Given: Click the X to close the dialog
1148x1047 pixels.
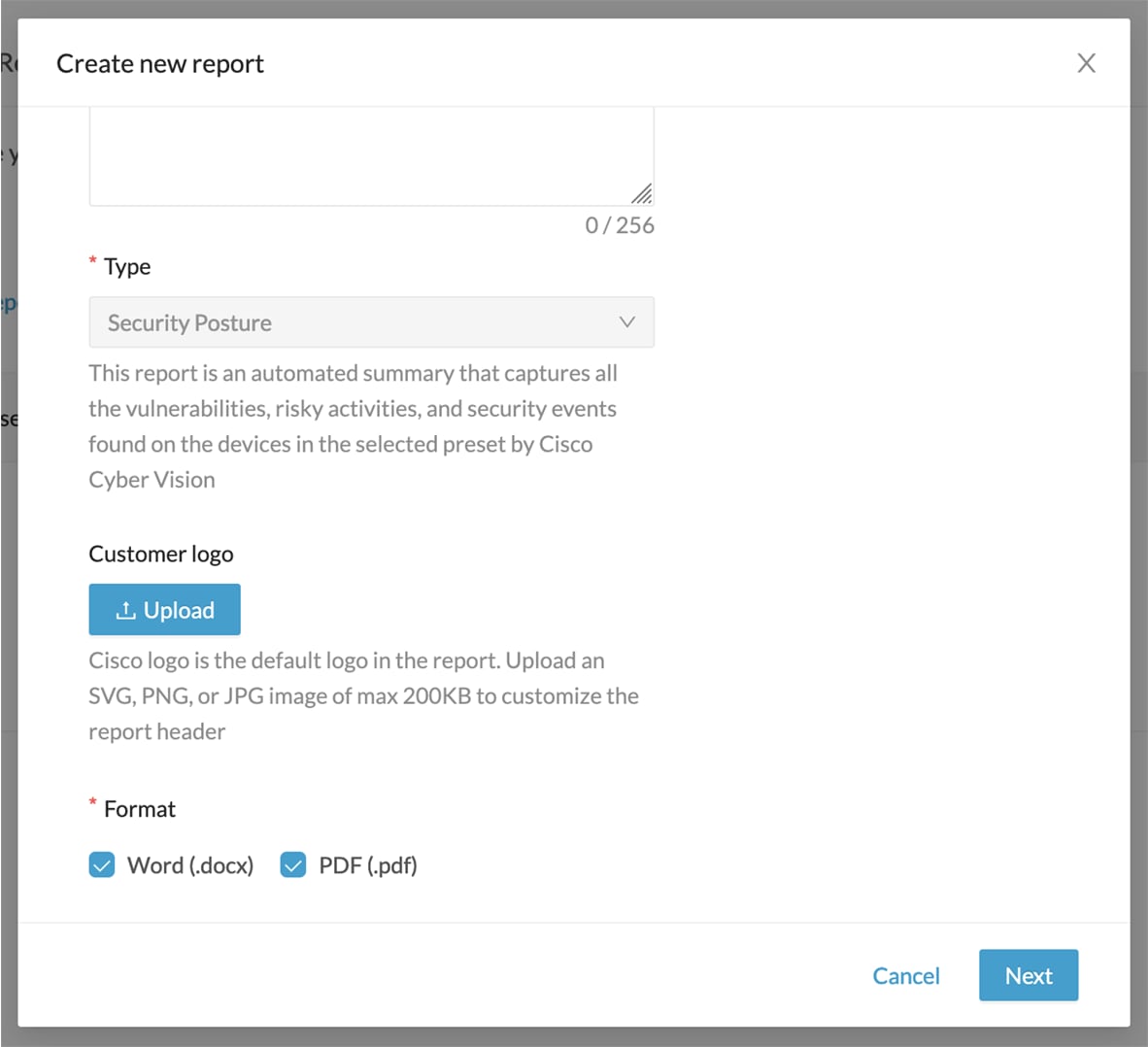Looking at the screenshot, I should point(1086,62).
